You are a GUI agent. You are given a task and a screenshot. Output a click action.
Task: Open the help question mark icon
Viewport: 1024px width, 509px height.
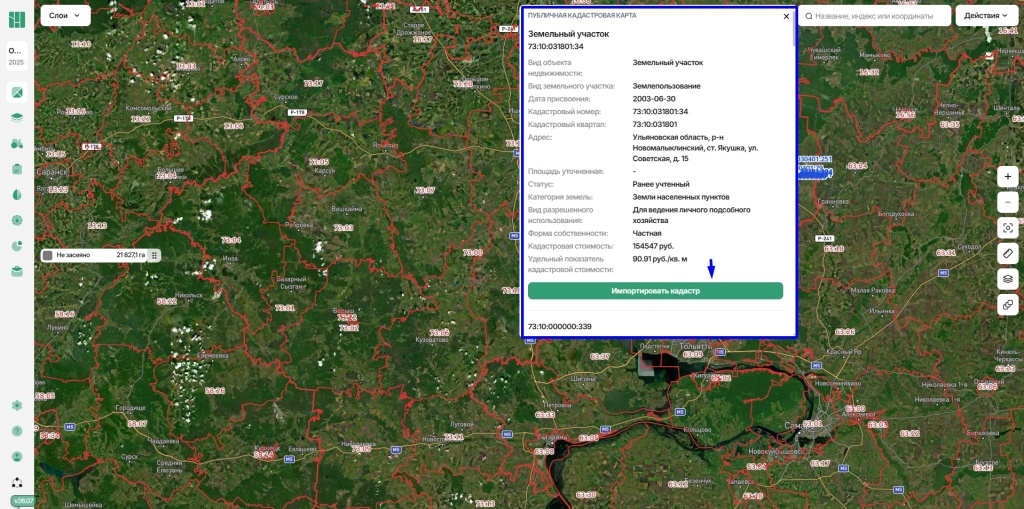(17, 431)
